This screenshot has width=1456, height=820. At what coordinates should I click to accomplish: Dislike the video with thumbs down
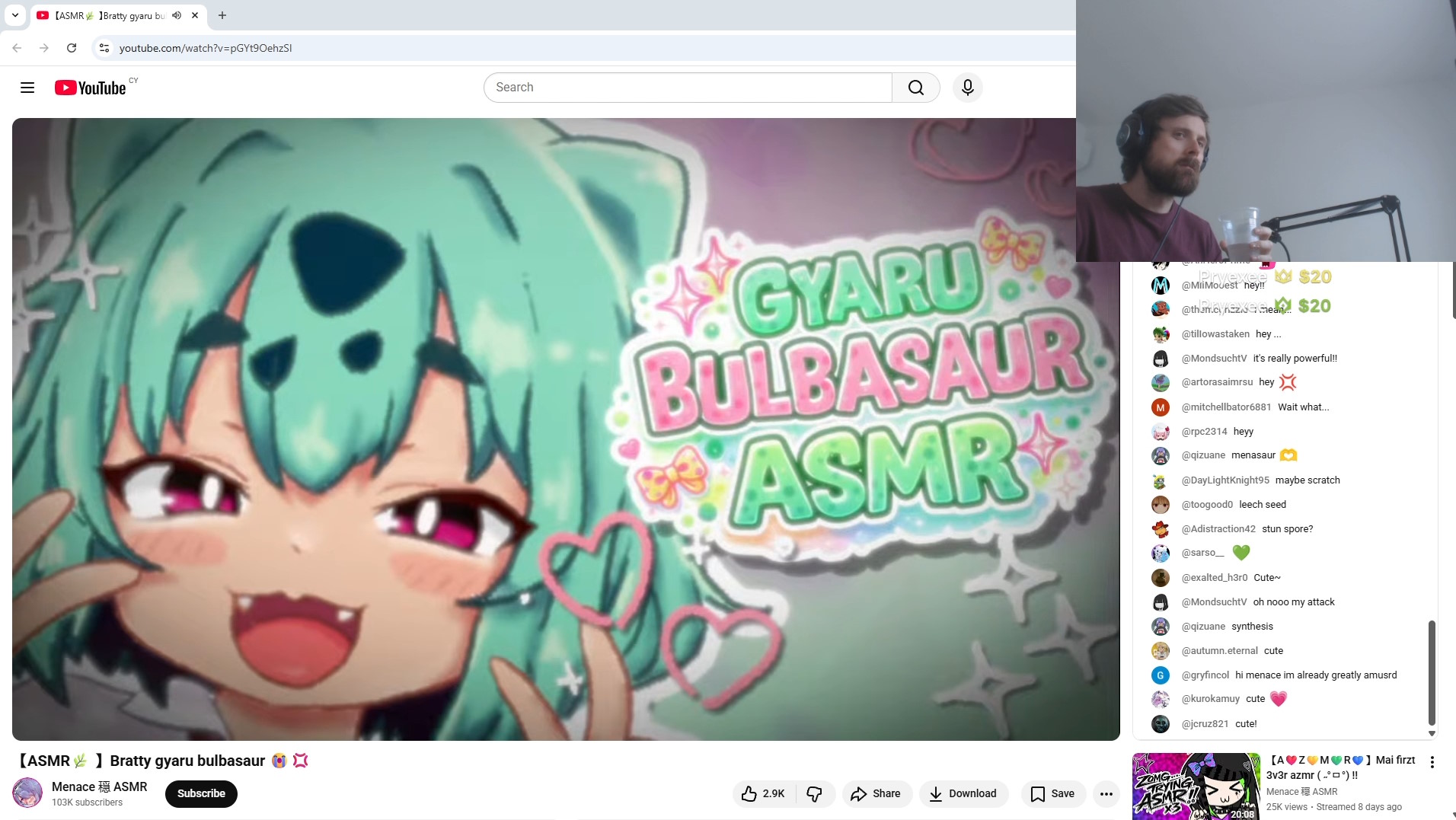click(x=815, y=794)
